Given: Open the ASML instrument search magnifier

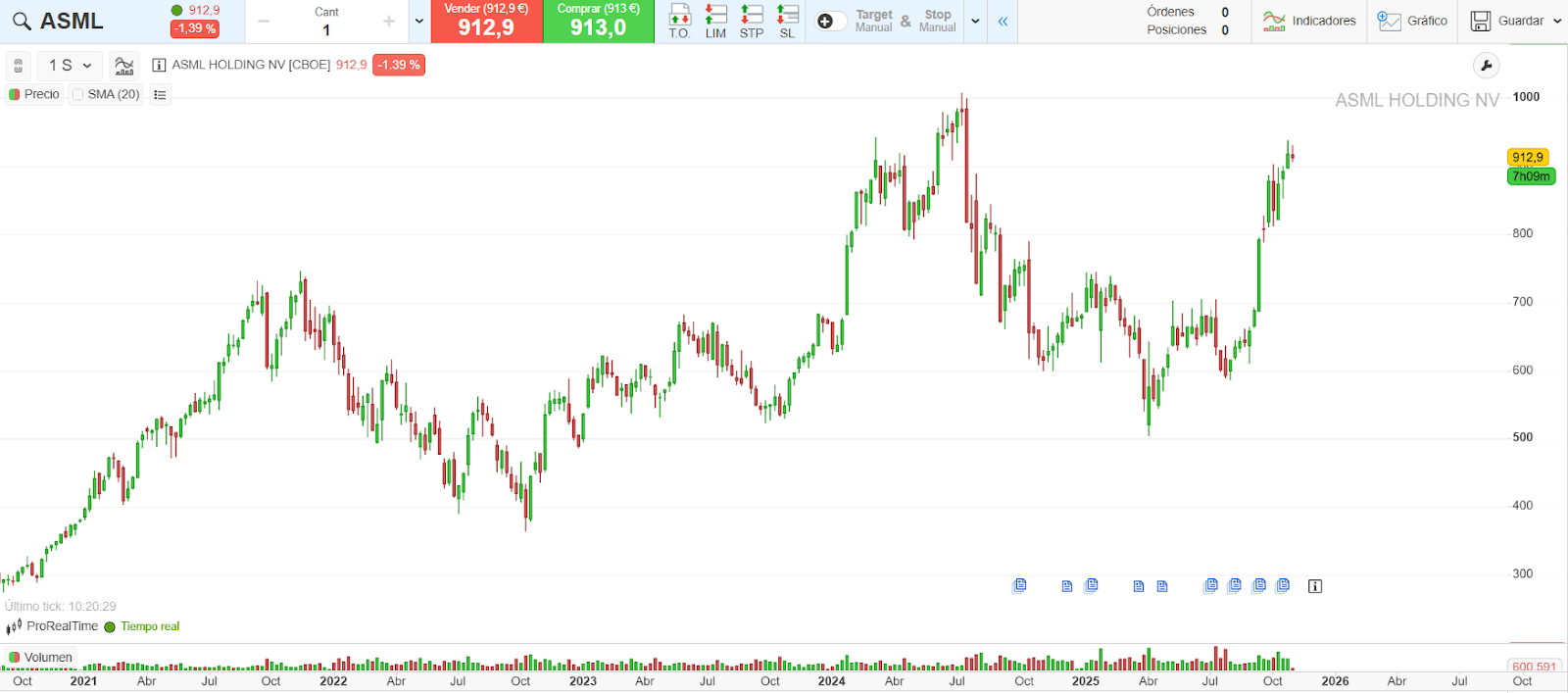Looking at the screenshot, I should click(22, 21).
